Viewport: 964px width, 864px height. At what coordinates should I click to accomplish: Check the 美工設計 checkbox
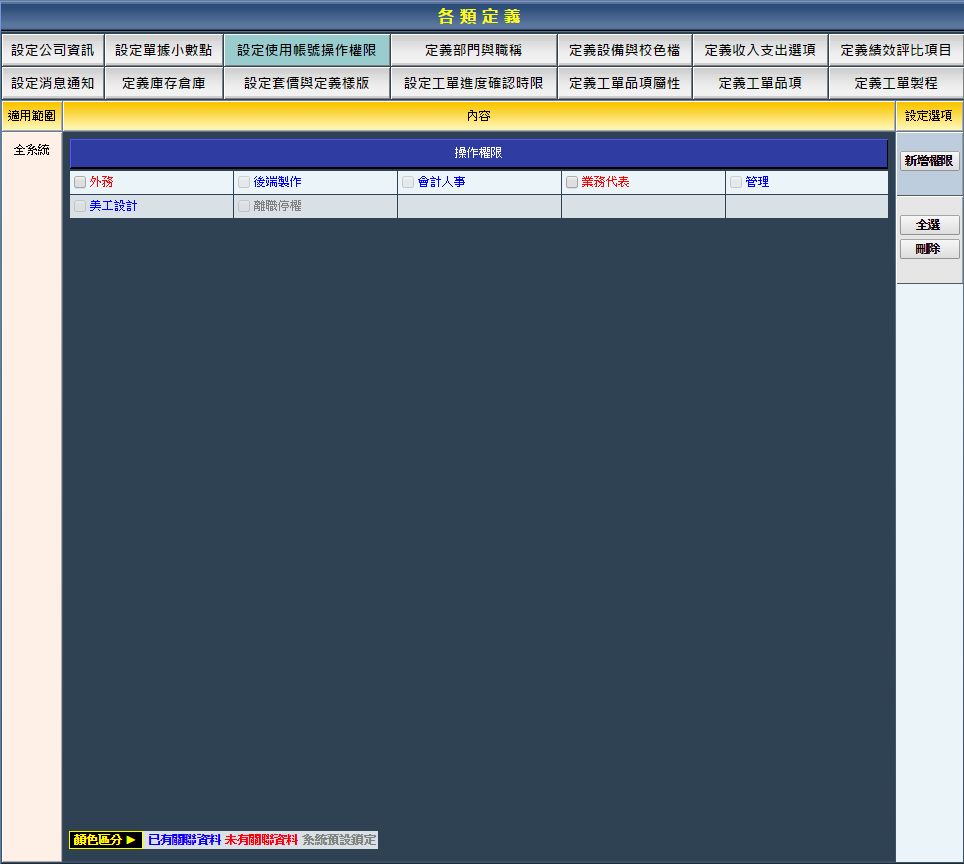(80, 206)
